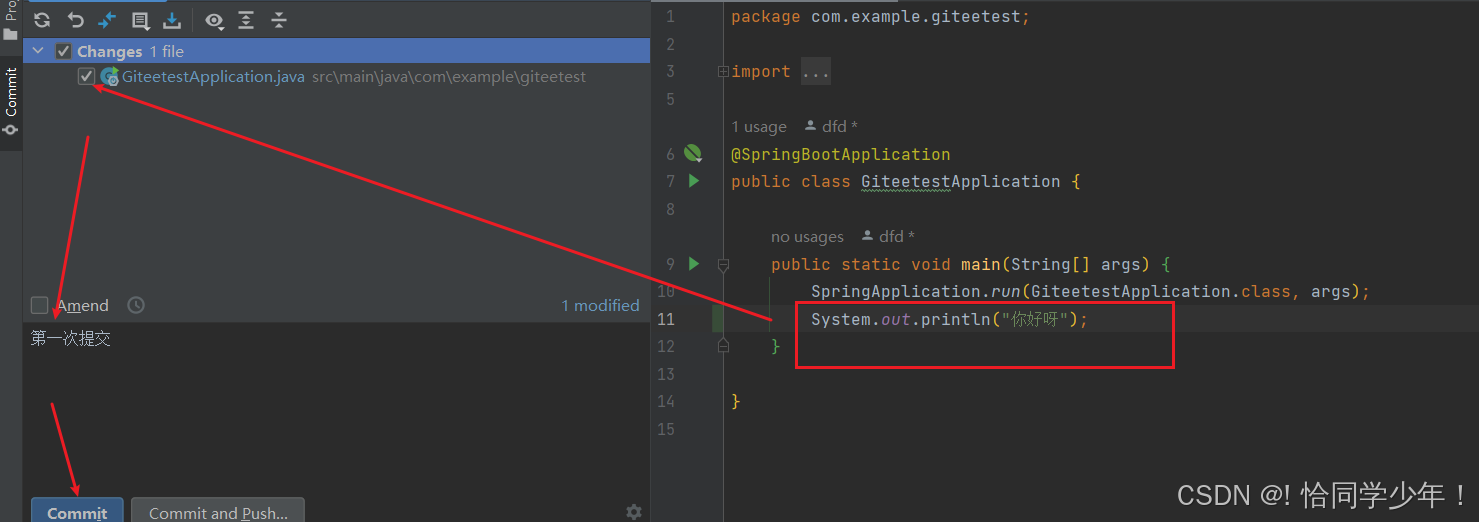Screen dimensions: 1479x522
Task: Click the SpringApplication.run statement on line 10
Action: pos(1090,291)
